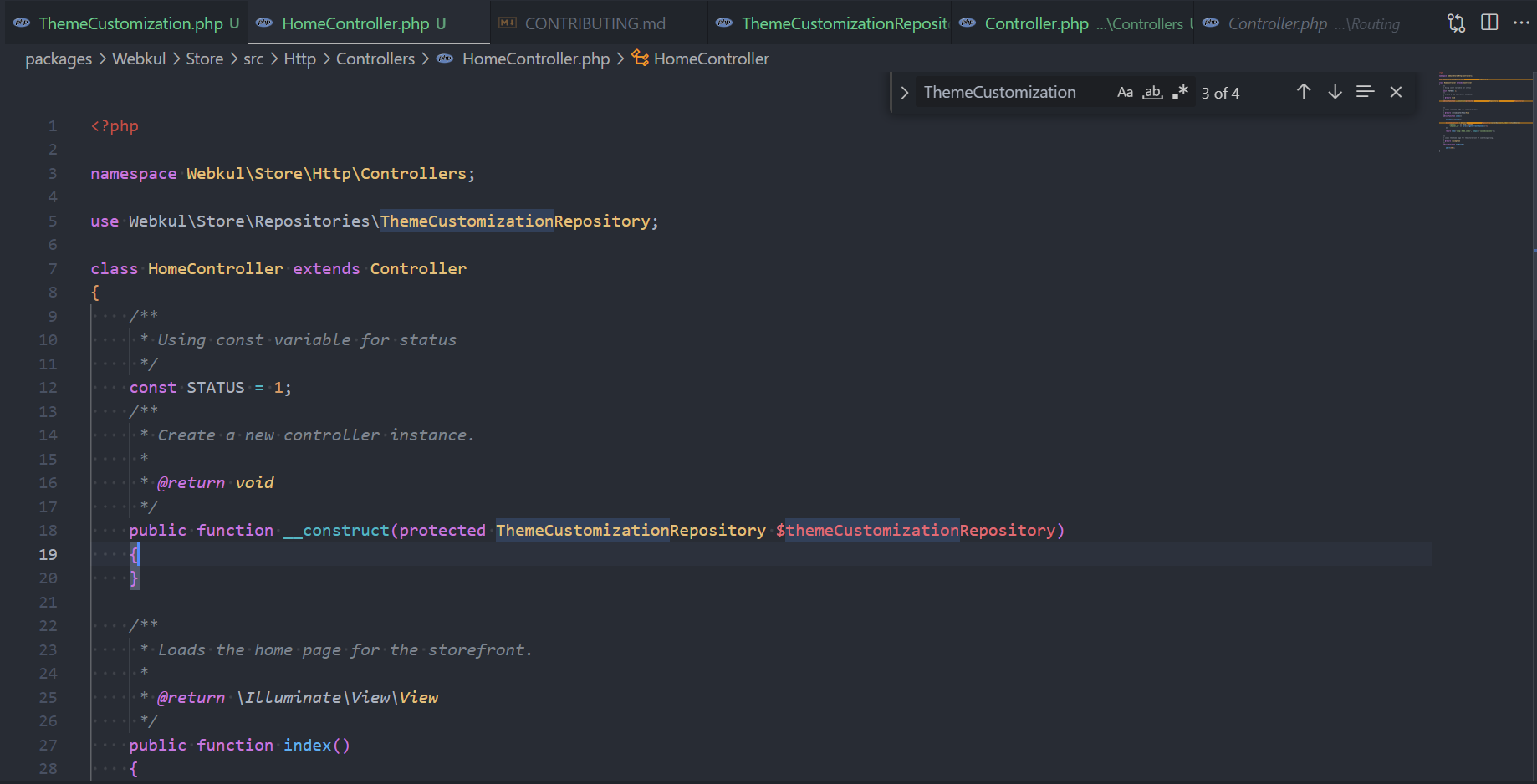Click the 'index()' function name
The height and width of the screenshot is (784, 1537).
tap(316, 746)
